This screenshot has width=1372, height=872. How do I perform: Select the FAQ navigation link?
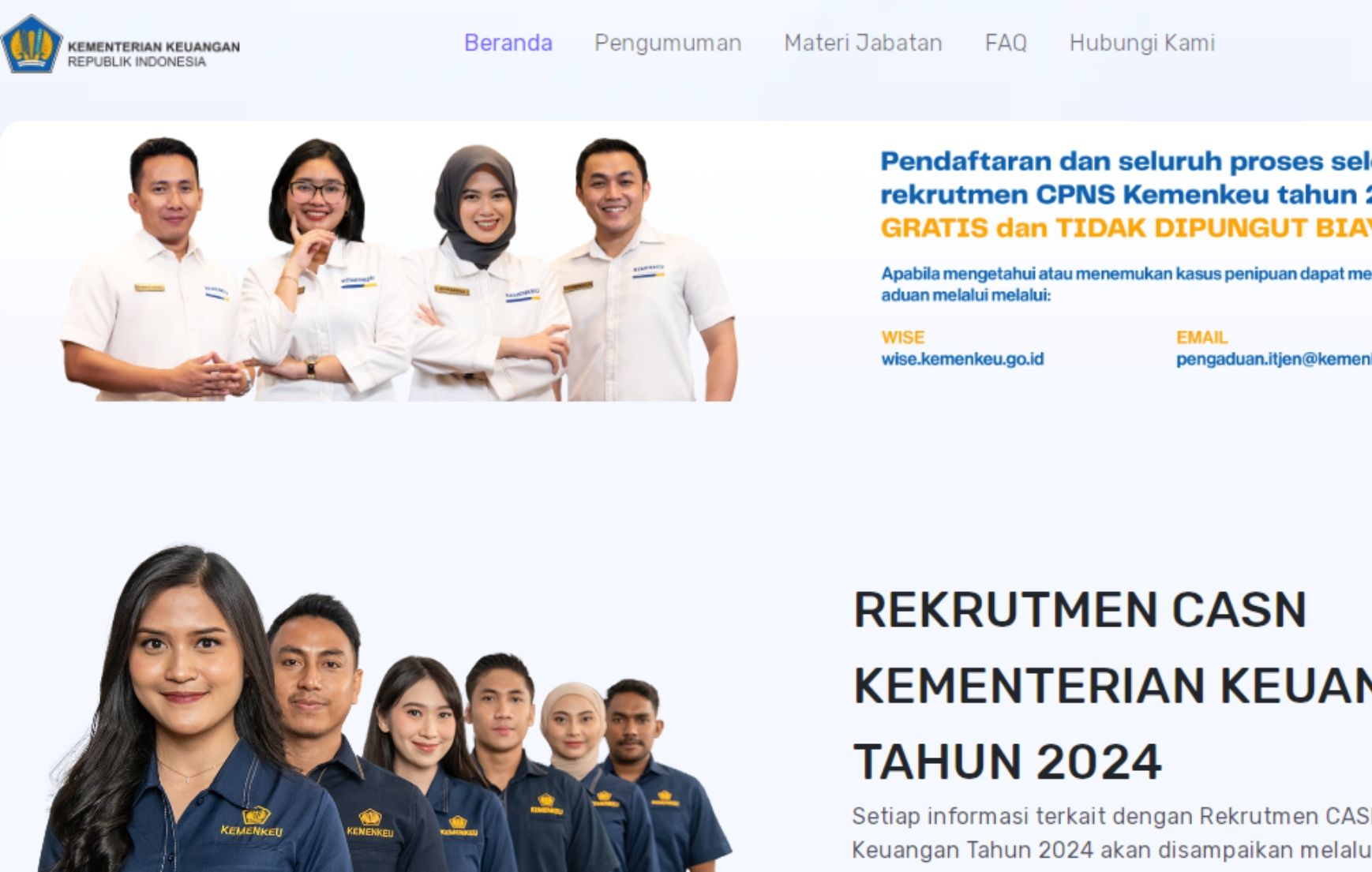pos(1006,43)
